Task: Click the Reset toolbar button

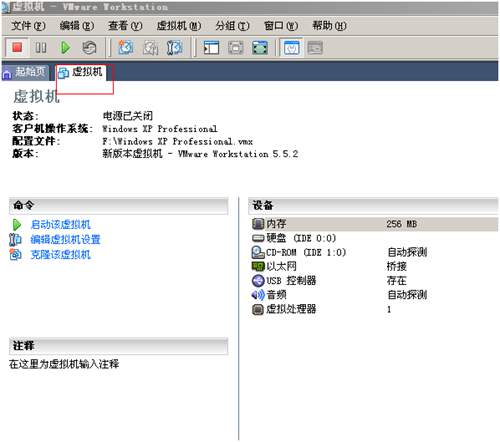Action: [89, 48]
